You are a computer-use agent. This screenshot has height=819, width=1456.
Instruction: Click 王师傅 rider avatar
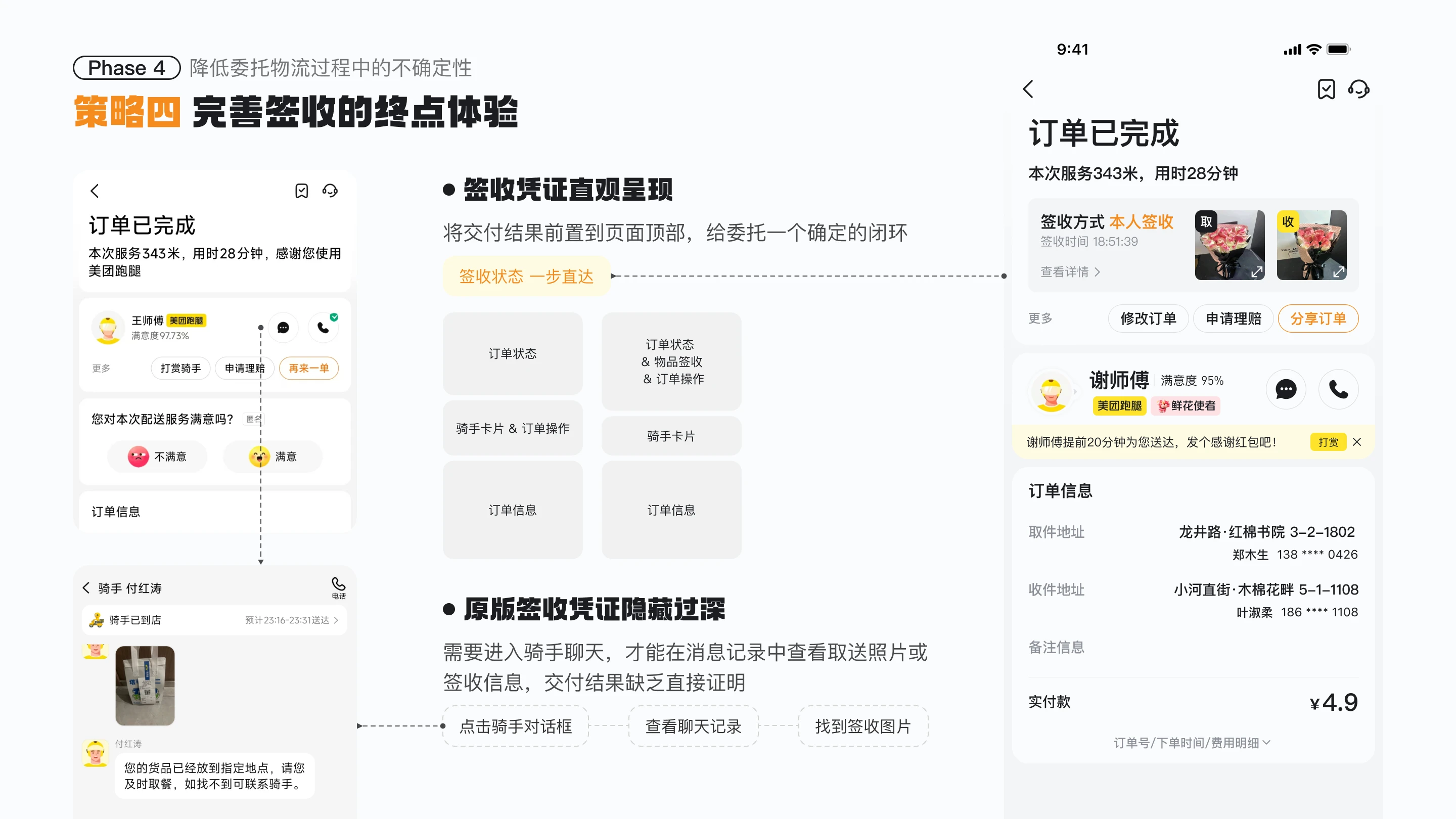pyautogui.click(x=107, y=327)
